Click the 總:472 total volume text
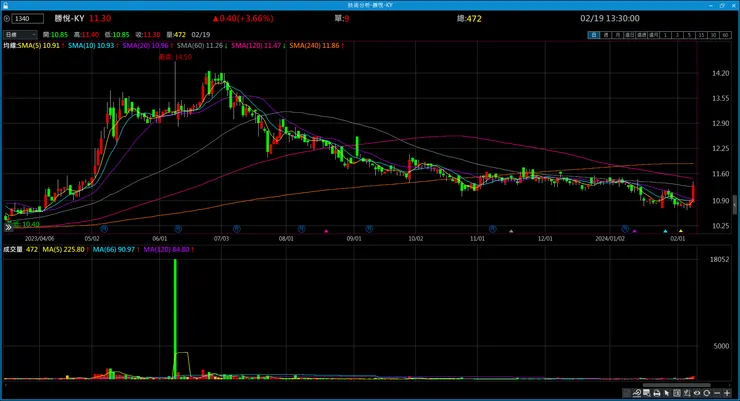This screenshot has width=740, height=401. tap(469, 19)
